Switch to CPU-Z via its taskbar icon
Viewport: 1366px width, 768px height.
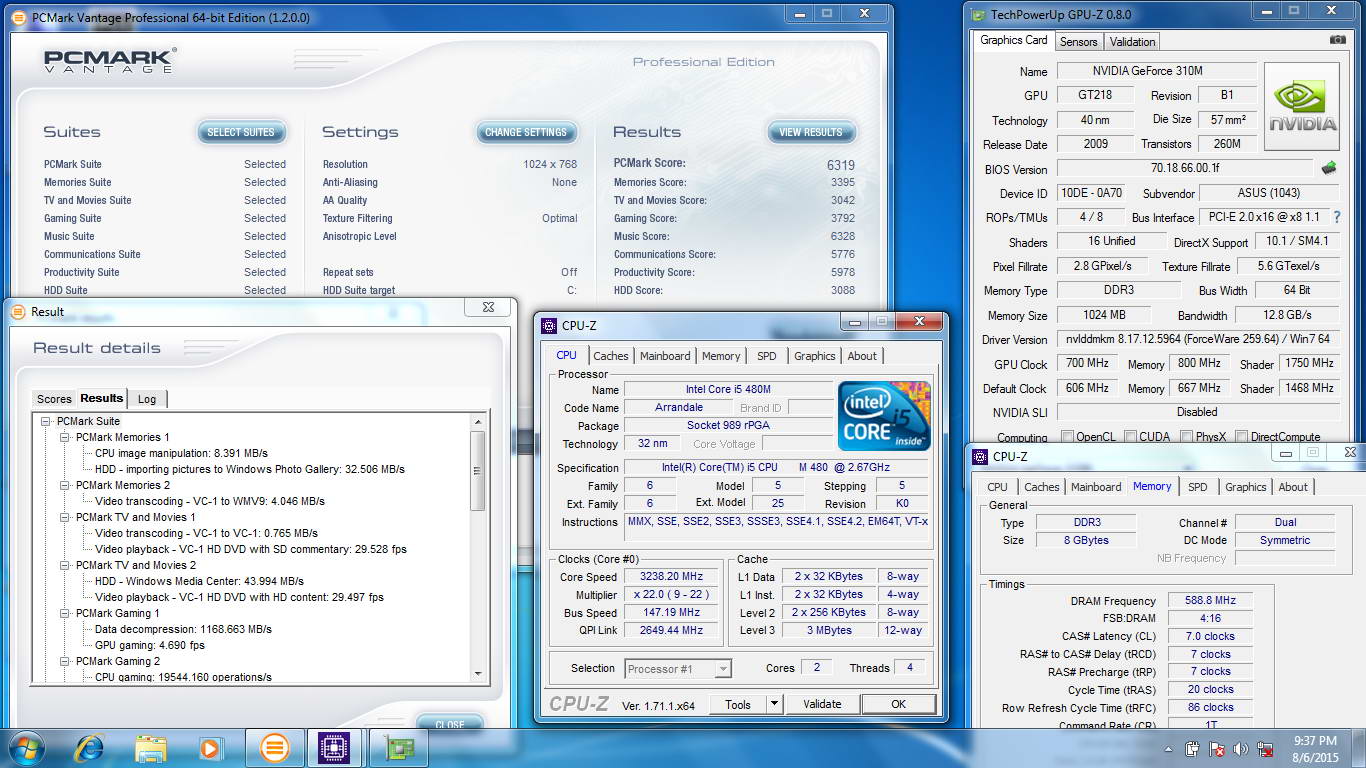[x=333, y=748]
